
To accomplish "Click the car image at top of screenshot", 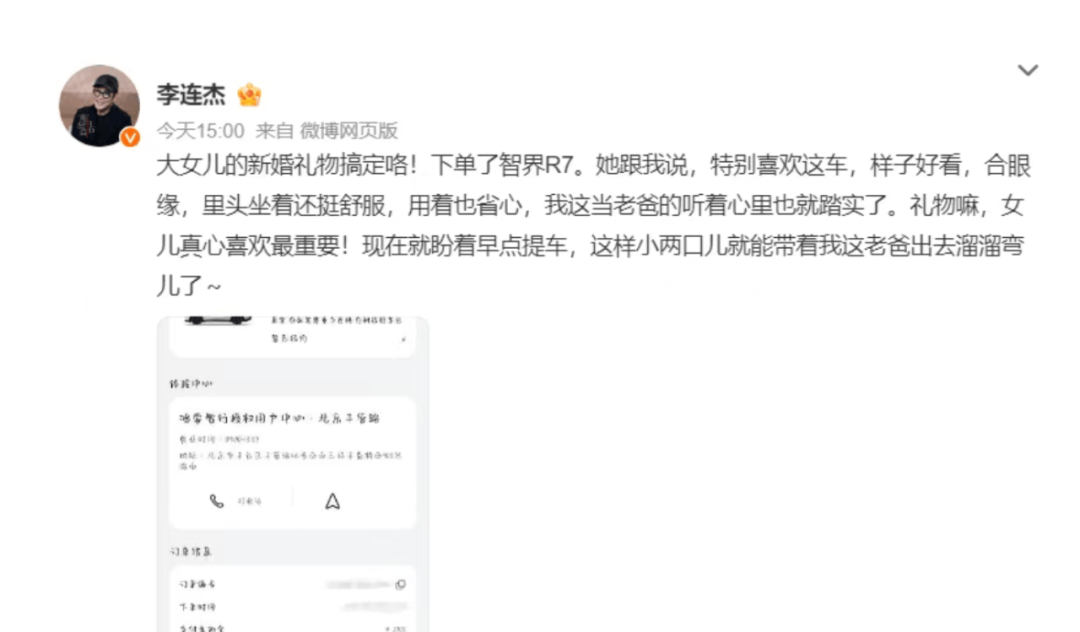I will click(218, 320).
